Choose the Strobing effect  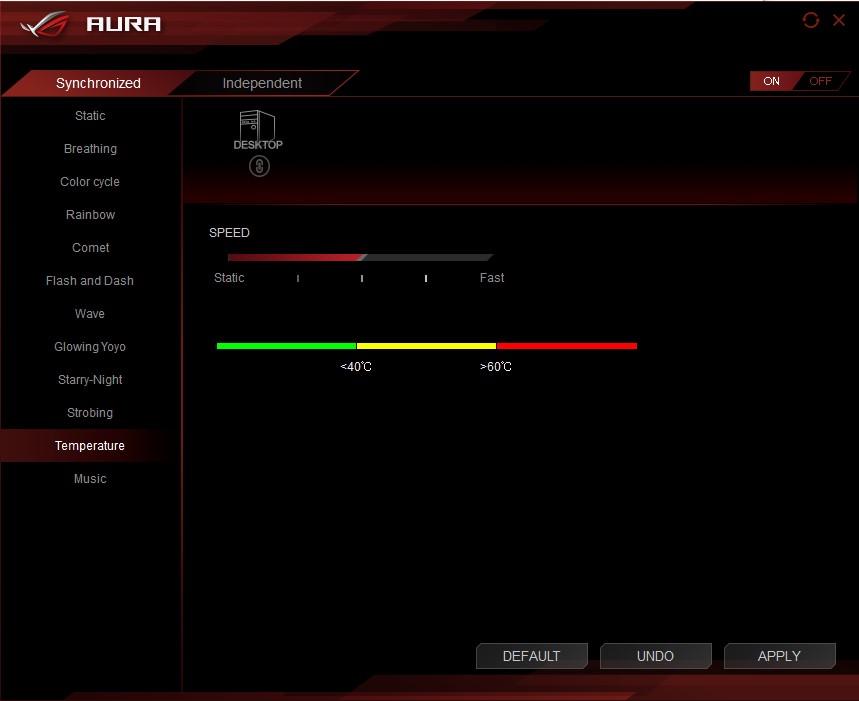point(90,412)
